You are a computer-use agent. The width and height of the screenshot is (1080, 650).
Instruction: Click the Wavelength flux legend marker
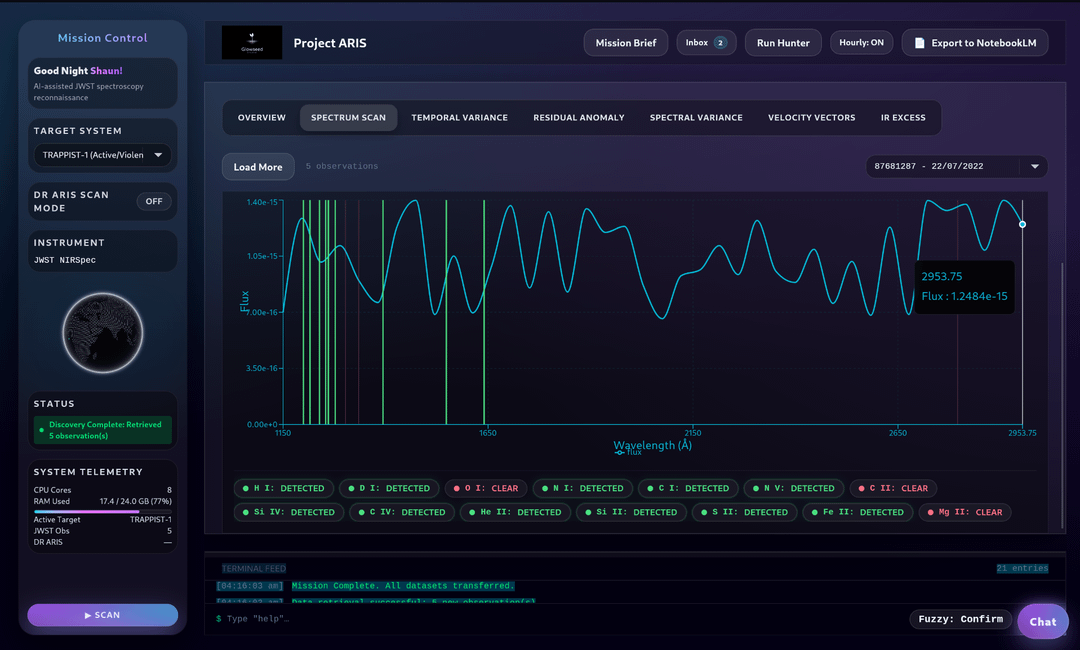(x=621, y=453)
